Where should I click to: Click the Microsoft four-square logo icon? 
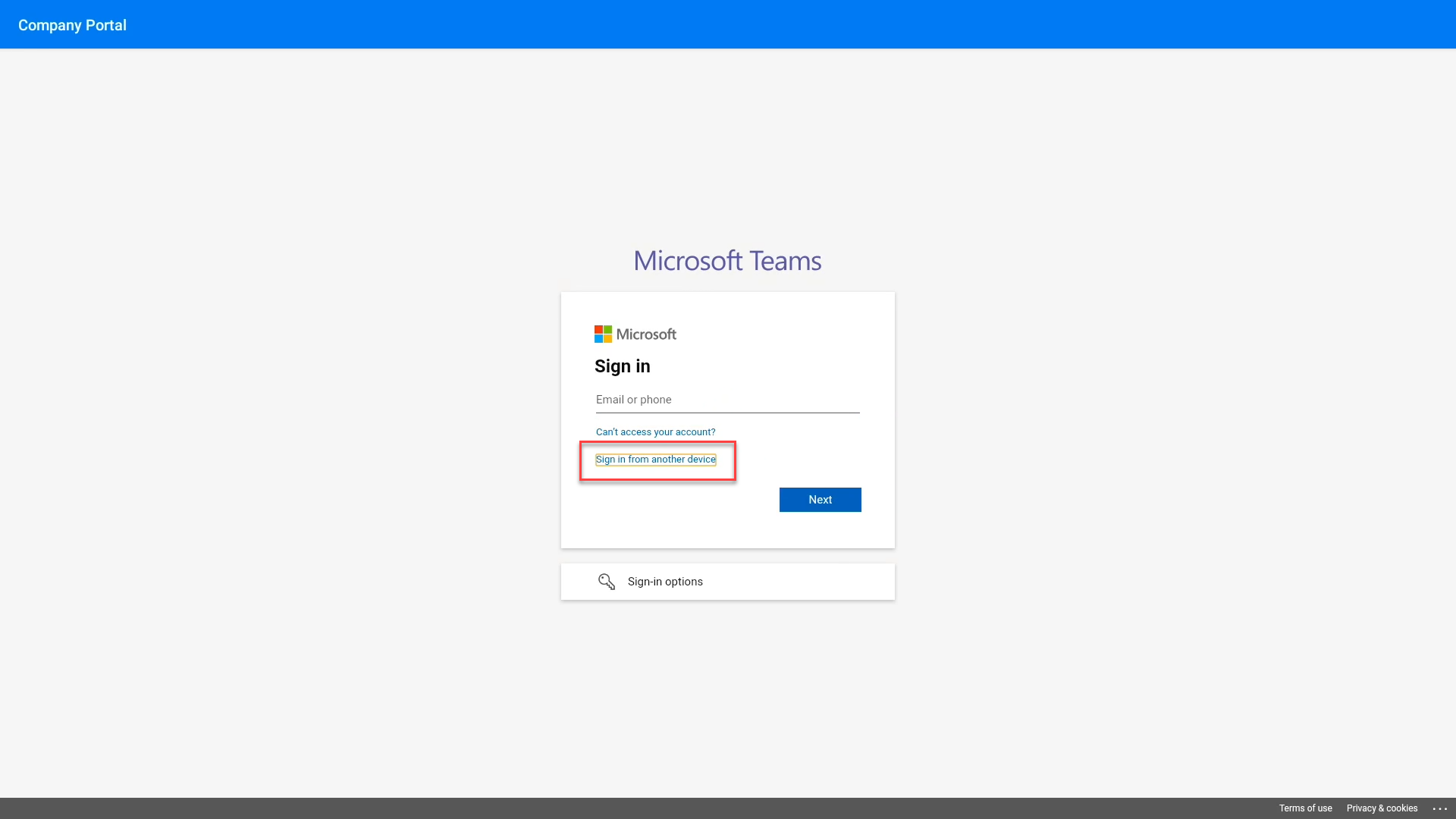602,334
